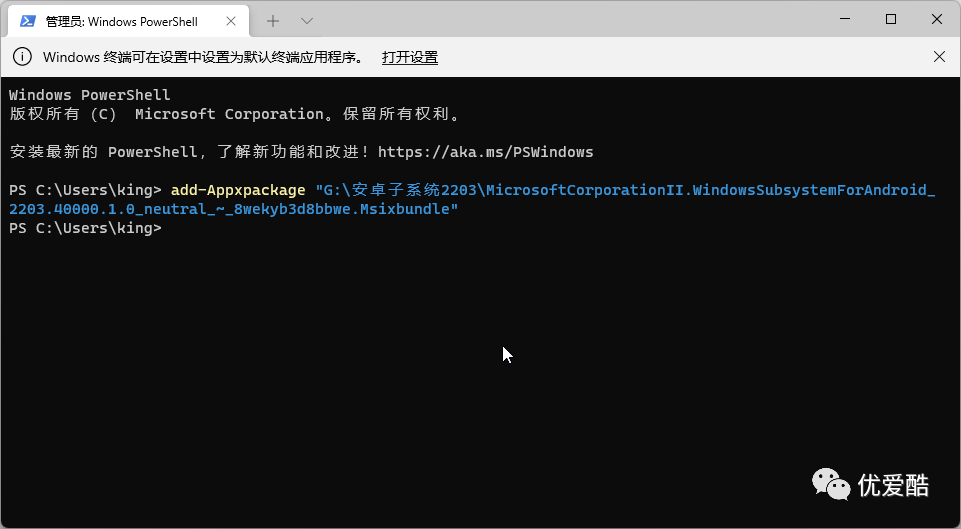Dismiss the default terminal info bar
961x529 pixels.
939,57
